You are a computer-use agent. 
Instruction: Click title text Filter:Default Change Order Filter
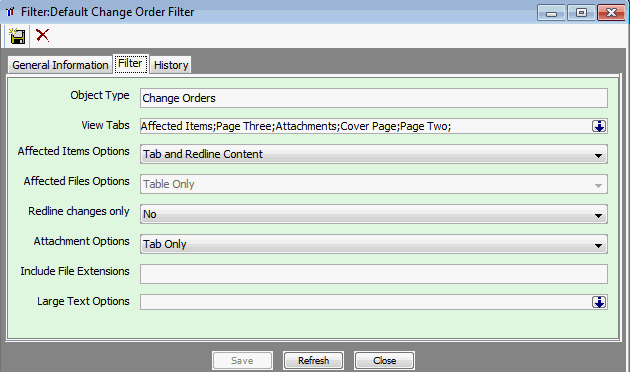(x=108, y=12)
